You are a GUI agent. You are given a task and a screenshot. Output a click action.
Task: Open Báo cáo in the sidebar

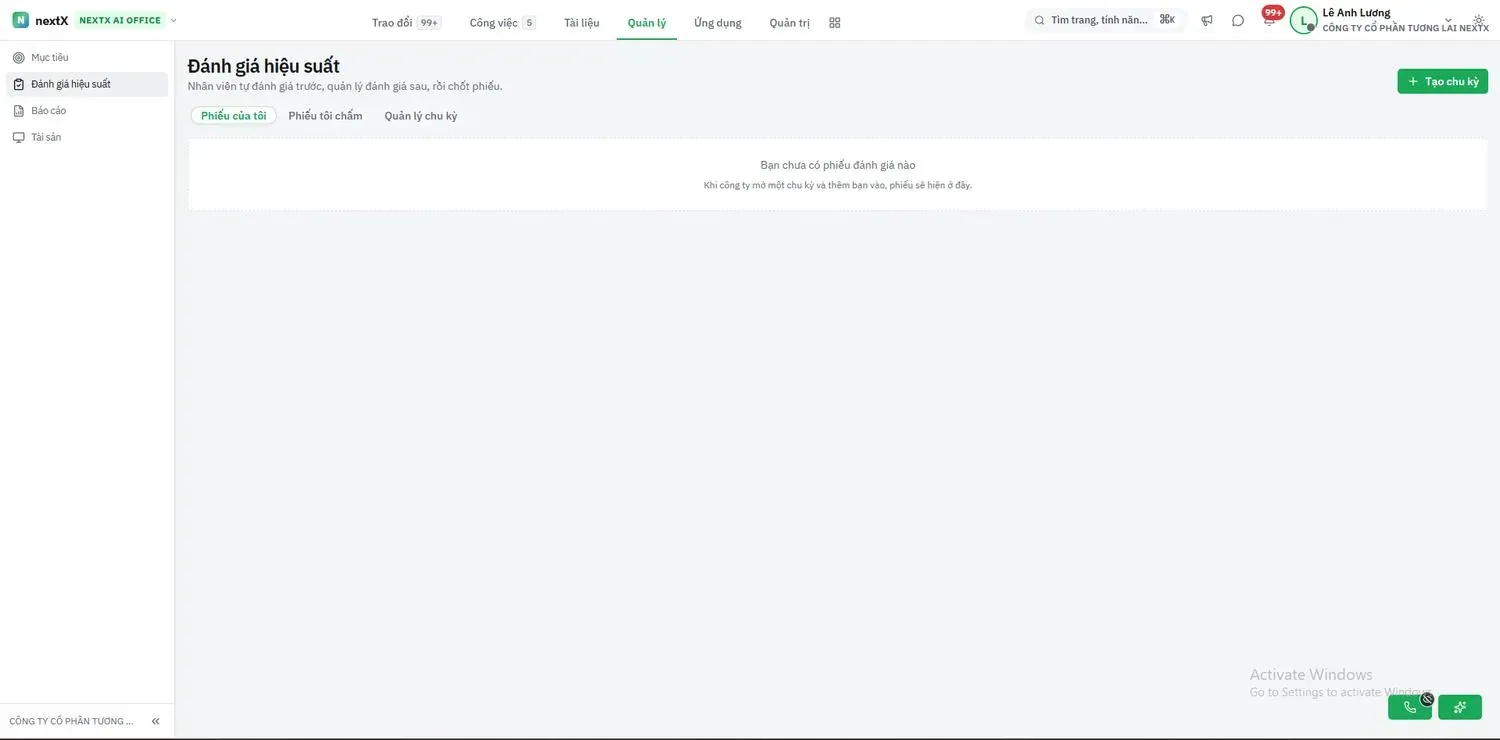(x=87, y=111)
